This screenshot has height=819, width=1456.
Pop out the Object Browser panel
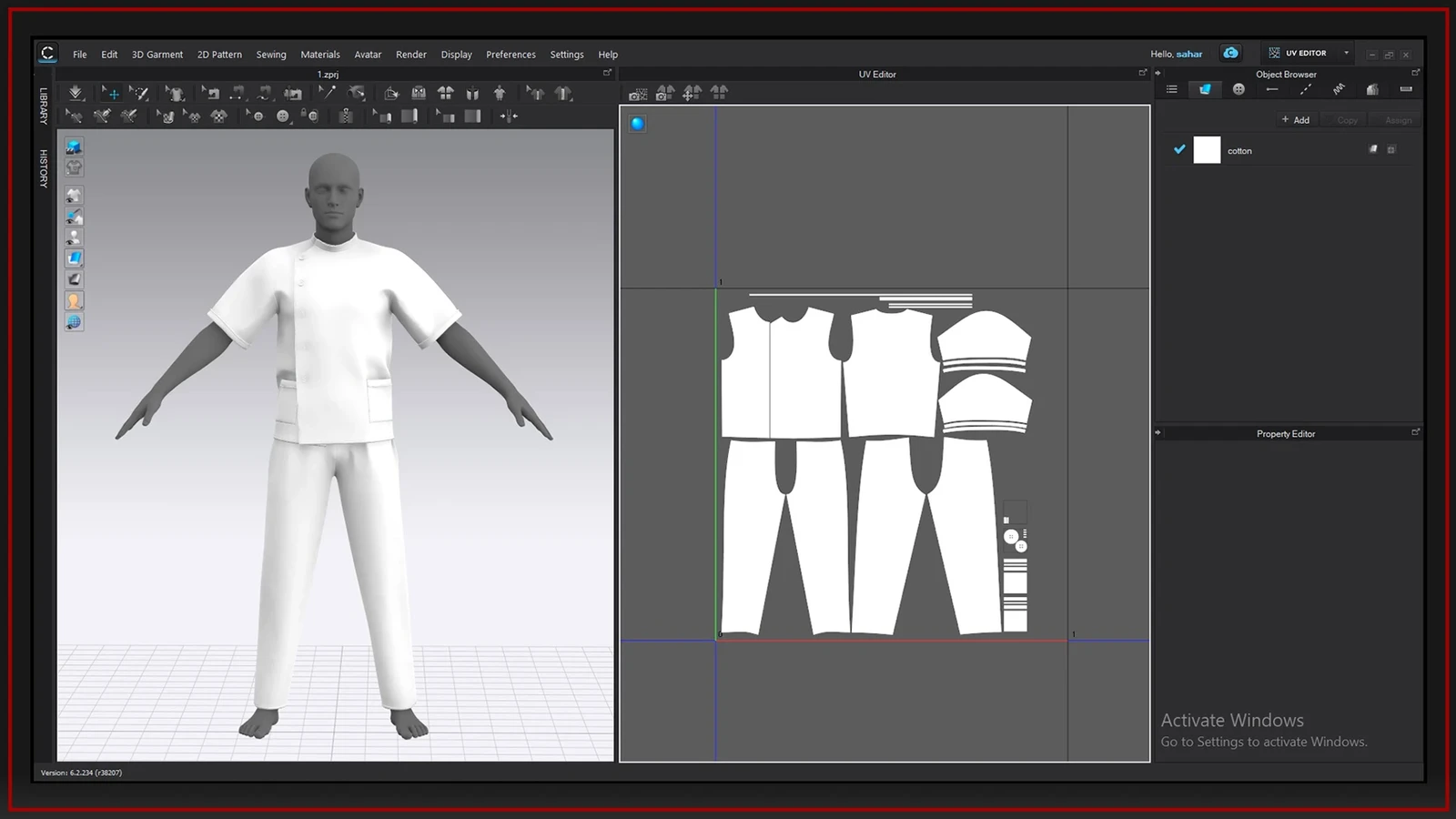tap(1415, 73)
